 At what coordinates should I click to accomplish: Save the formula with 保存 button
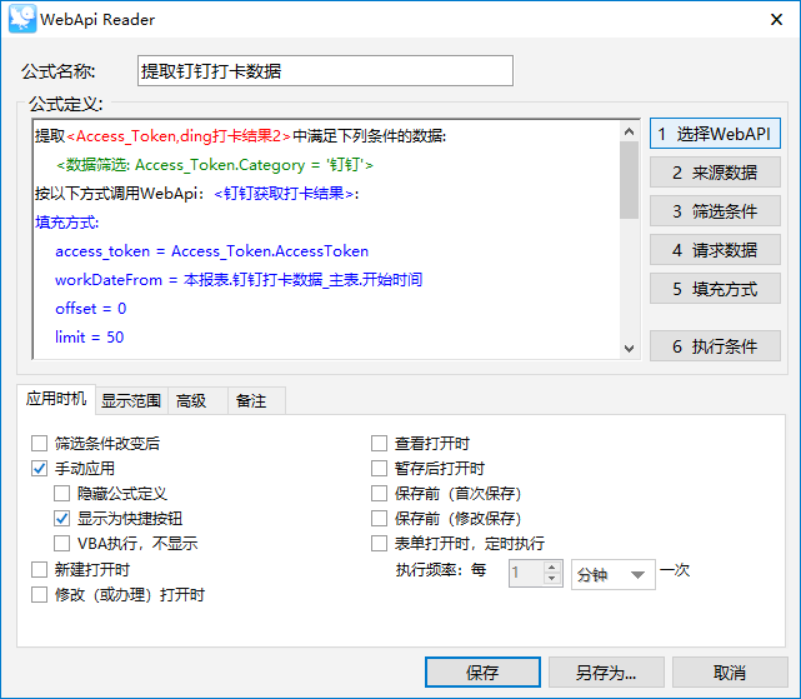pyautogui.click(x=482, y=672)
